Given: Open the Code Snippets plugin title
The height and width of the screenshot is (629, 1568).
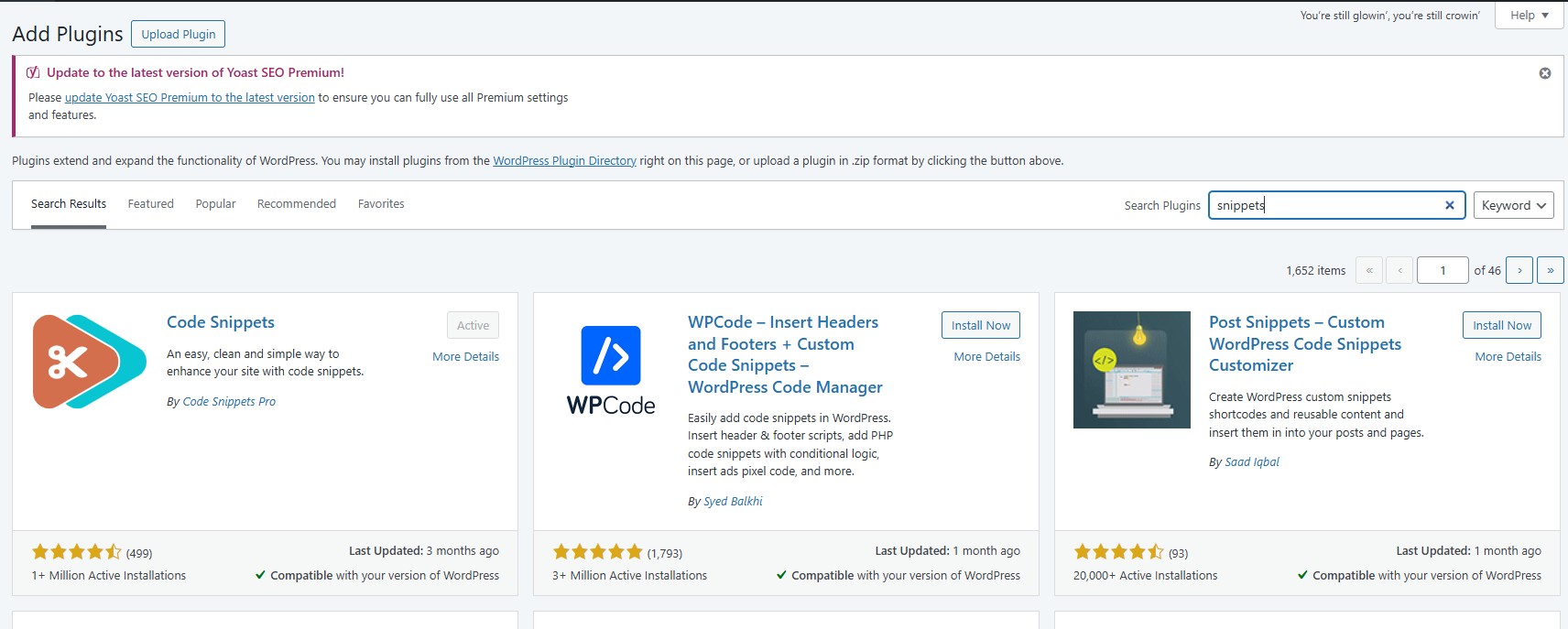Looking at the screenshot, I should [221, 322].
